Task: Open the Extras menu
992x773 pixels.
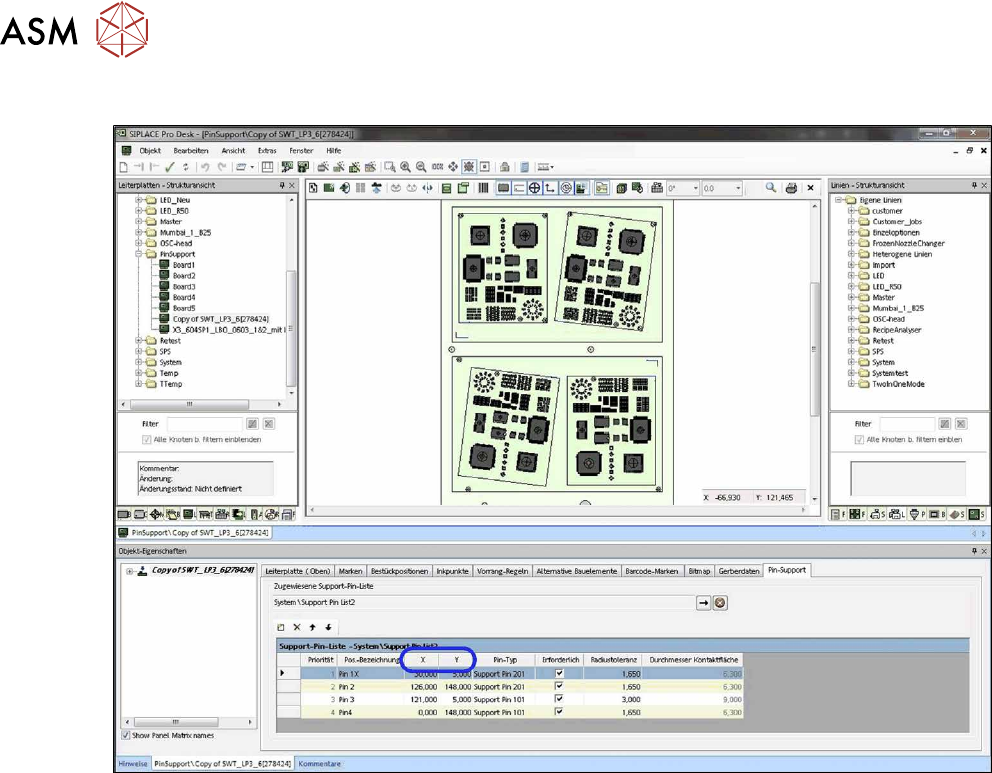Action: (267, 150)
